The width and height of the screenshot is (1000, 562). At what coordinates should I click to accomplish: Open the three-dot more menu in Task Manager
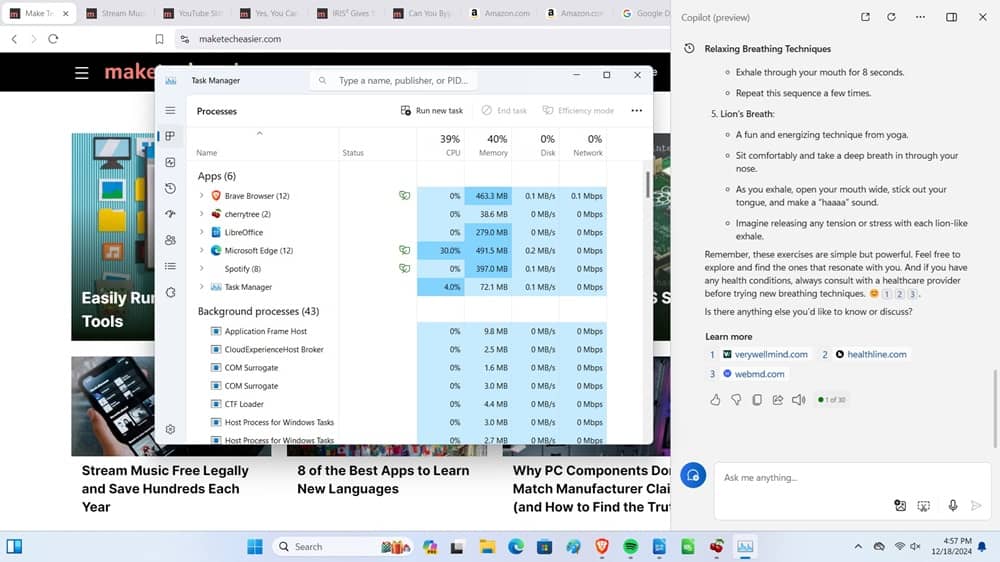click(x=636, y=111)
